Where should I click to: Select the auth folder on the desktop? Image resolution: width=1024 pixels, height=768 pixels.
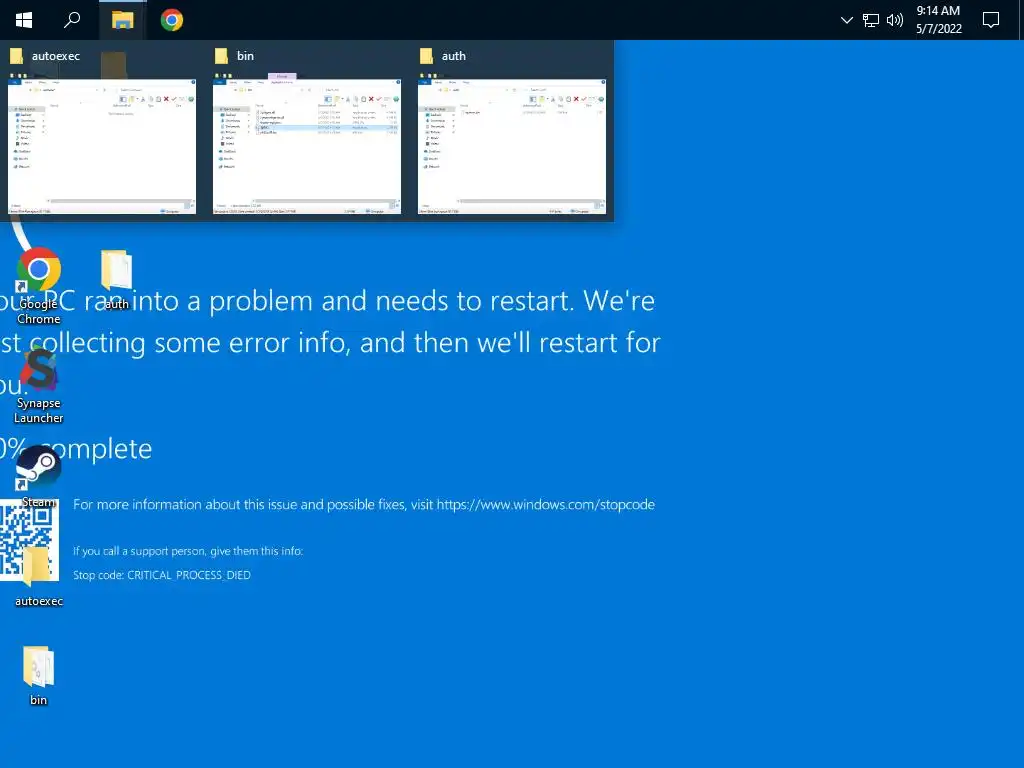coord(116,279)
